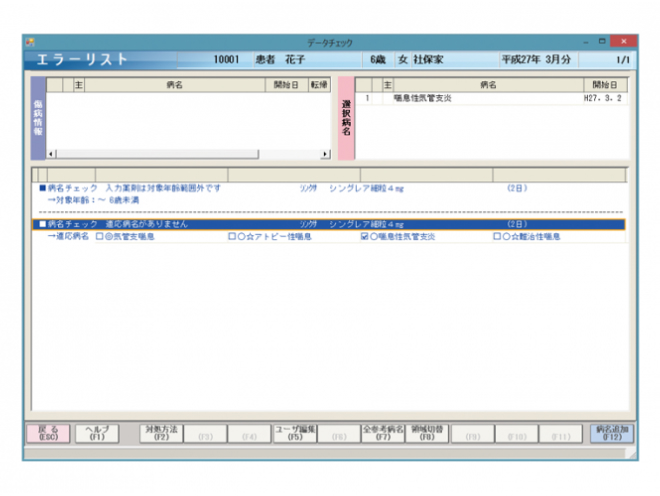Image resolution: width=660 pixels, height=496 pixels.
Task: Select the highlighted 適応病名がありません error row
Action: [x=328, y=224]
